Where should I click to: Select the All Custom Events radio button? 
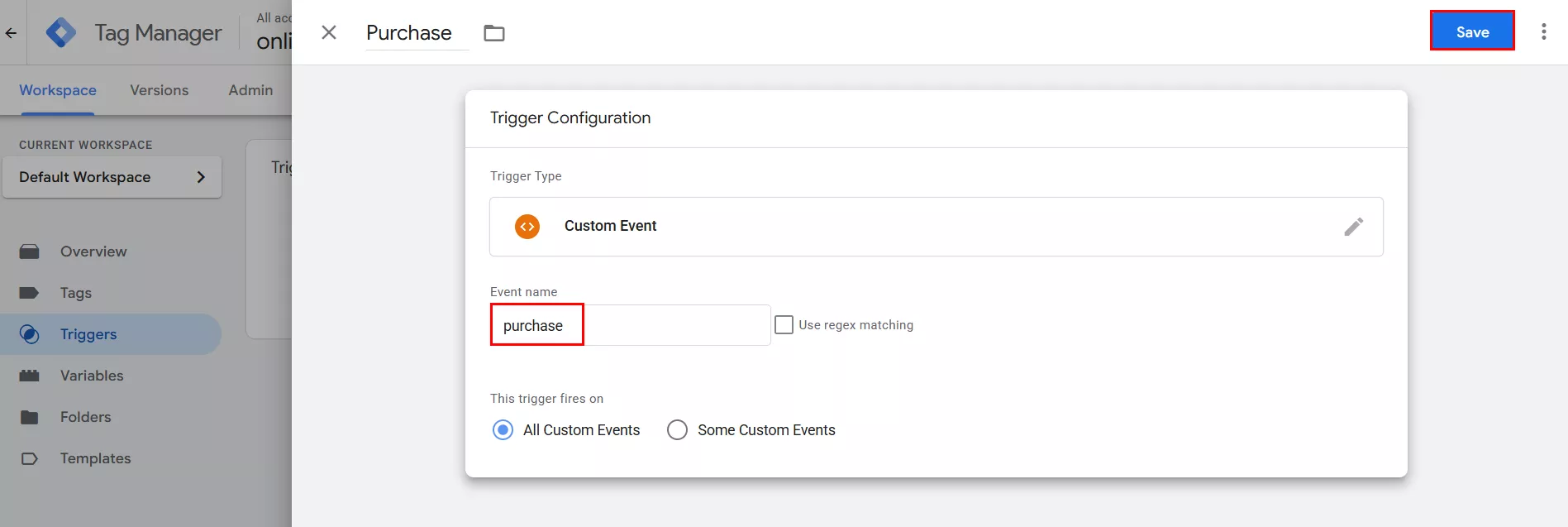pyautogui.click(x=503, y=430)
